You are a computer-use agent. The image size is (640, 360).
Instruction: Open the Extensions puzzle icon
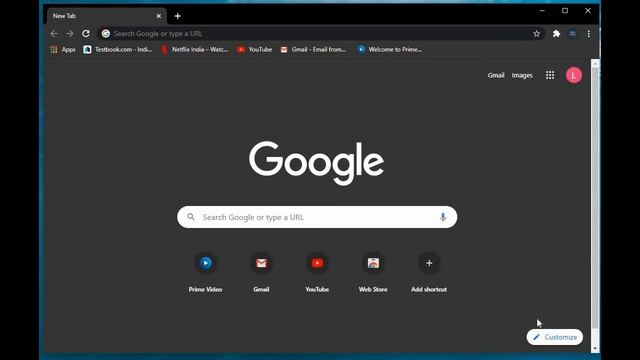pyautogui.click(x=556, y=34)
